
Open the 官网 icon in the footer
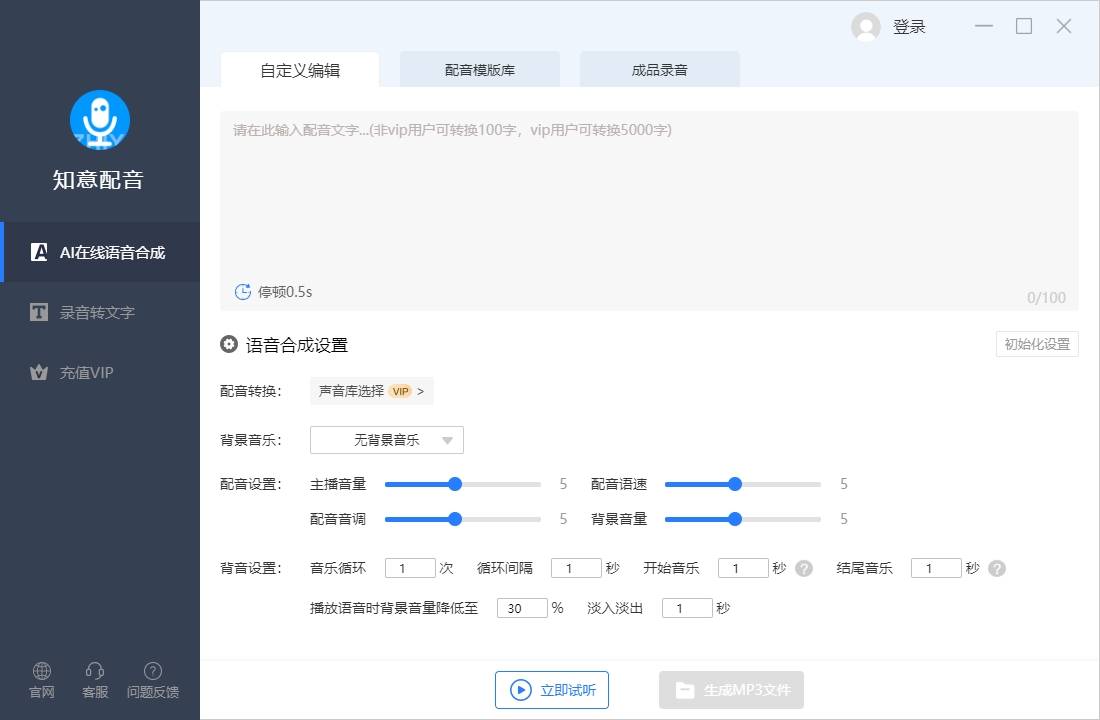coord(41,678)
